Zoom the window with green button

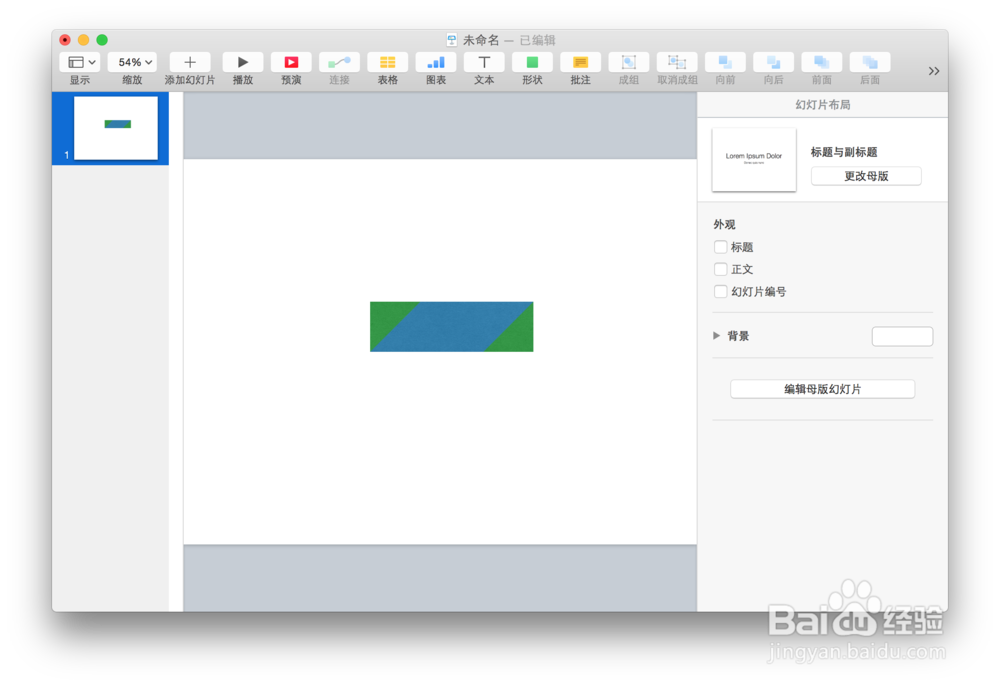pos(102,40)
